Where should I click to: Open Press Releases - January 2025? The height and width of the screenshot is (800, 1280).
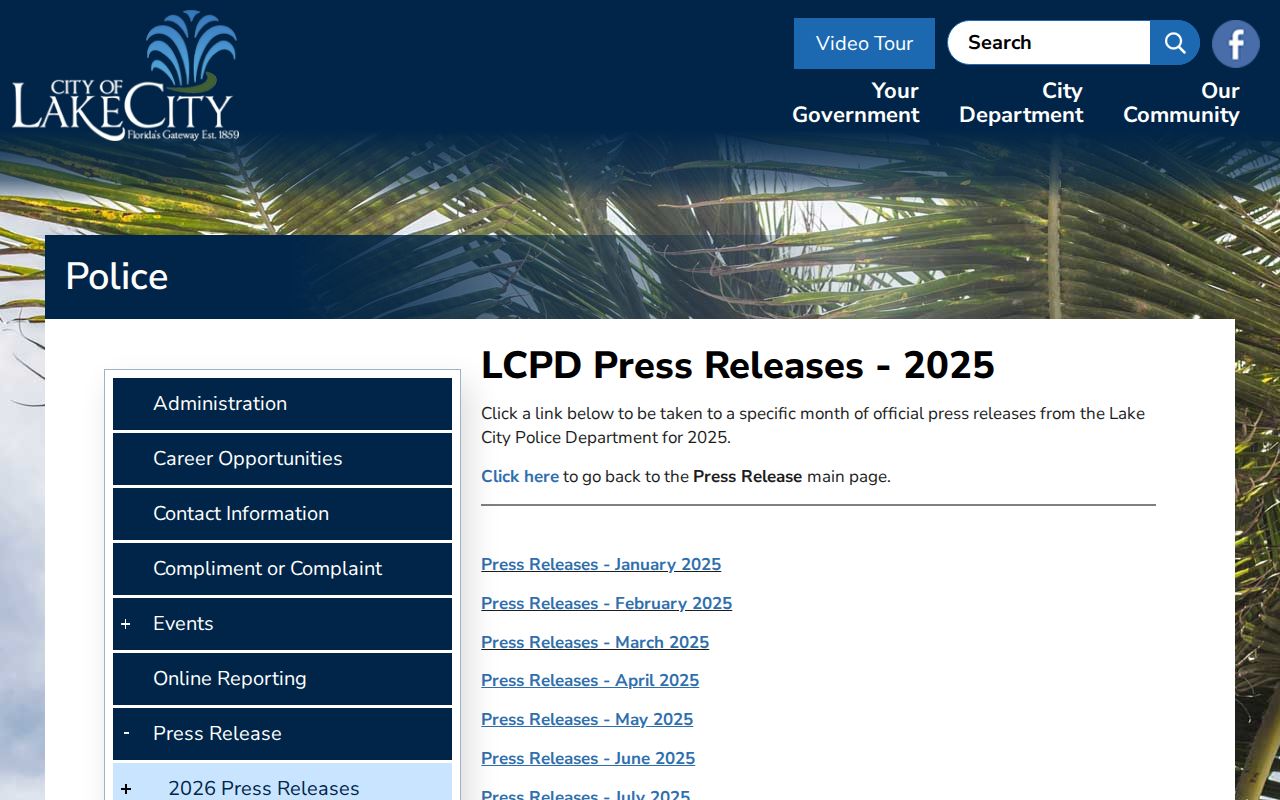pyautogui.click(x=601, y=565)
